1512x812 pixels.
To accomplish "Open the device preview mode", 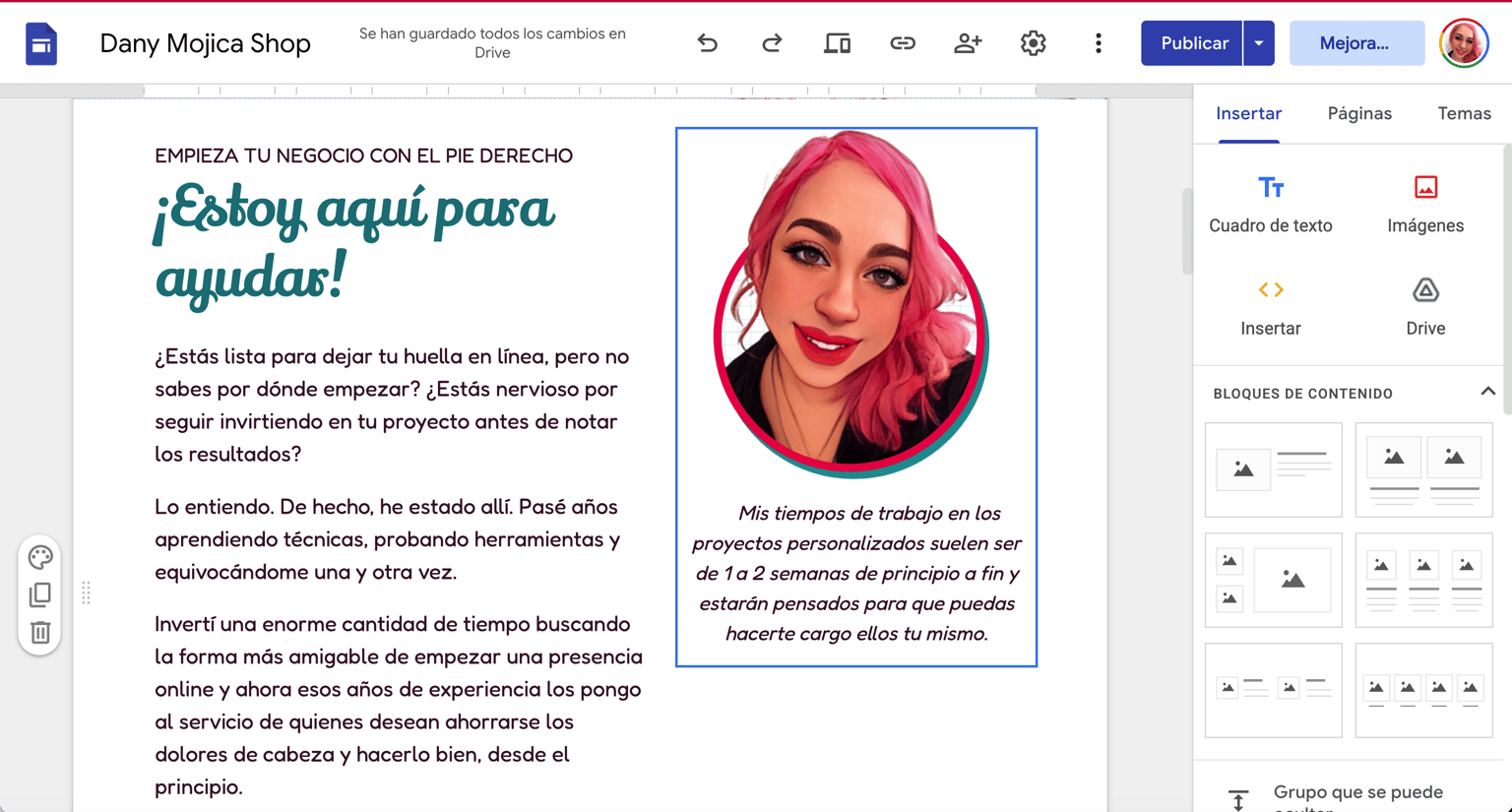I will 838,43.
